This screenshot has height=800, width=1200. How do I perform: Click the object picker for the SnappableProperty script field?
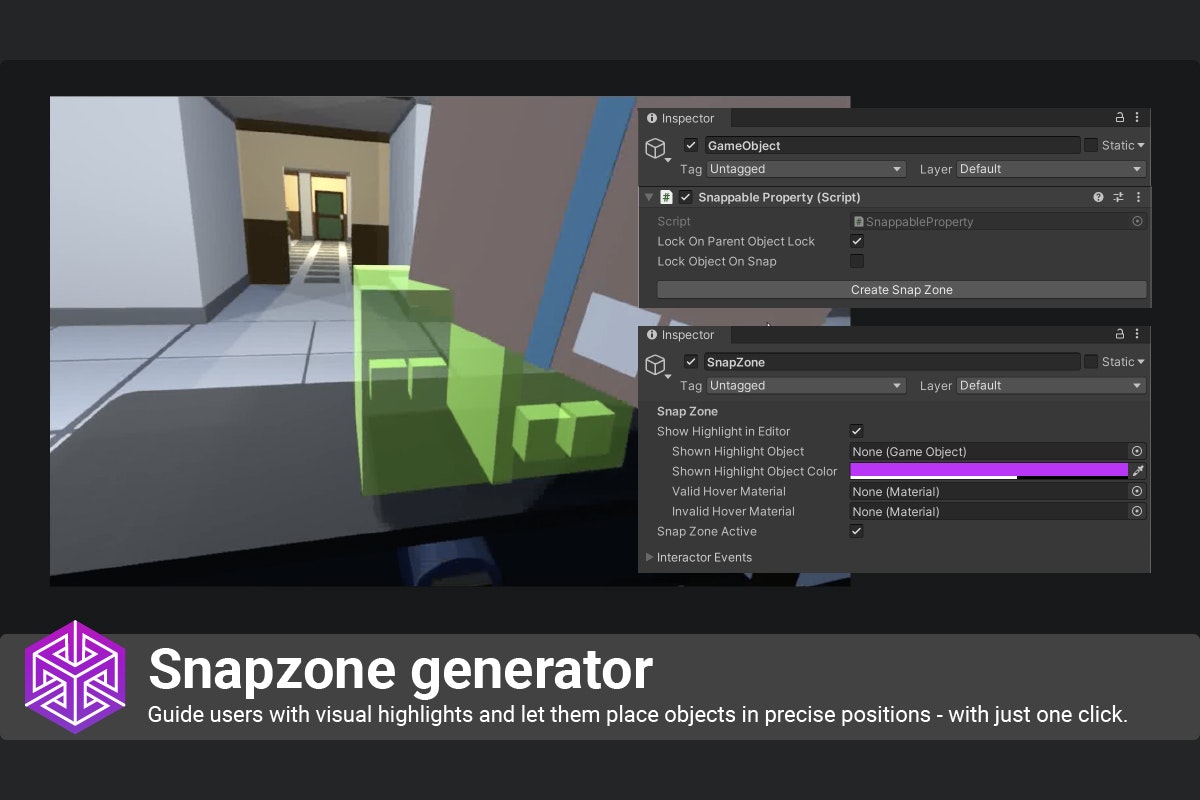pos(1137,221)
